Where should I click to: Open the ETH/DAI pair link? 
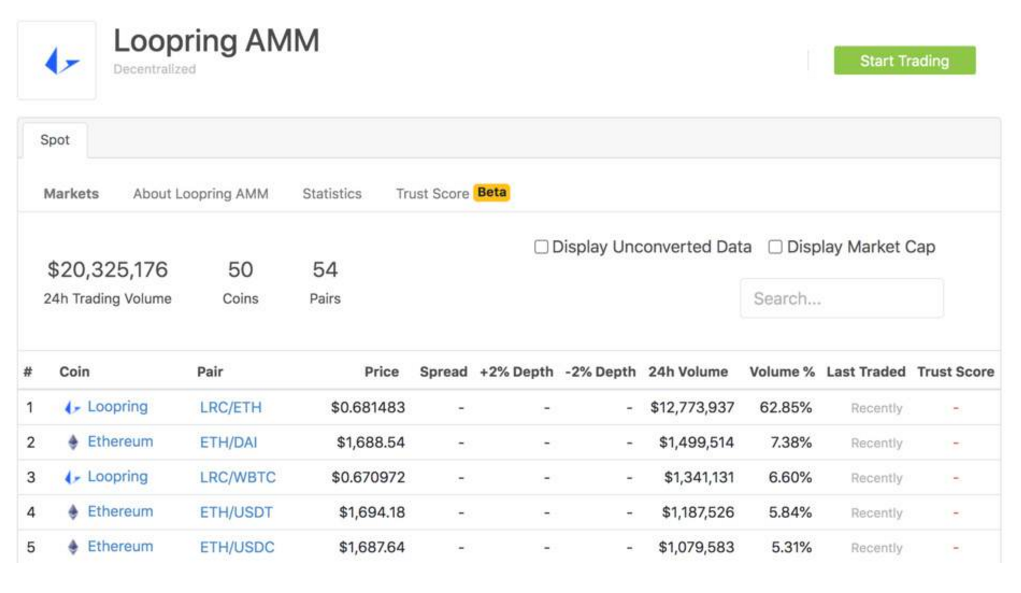click(x=229, y=443)
